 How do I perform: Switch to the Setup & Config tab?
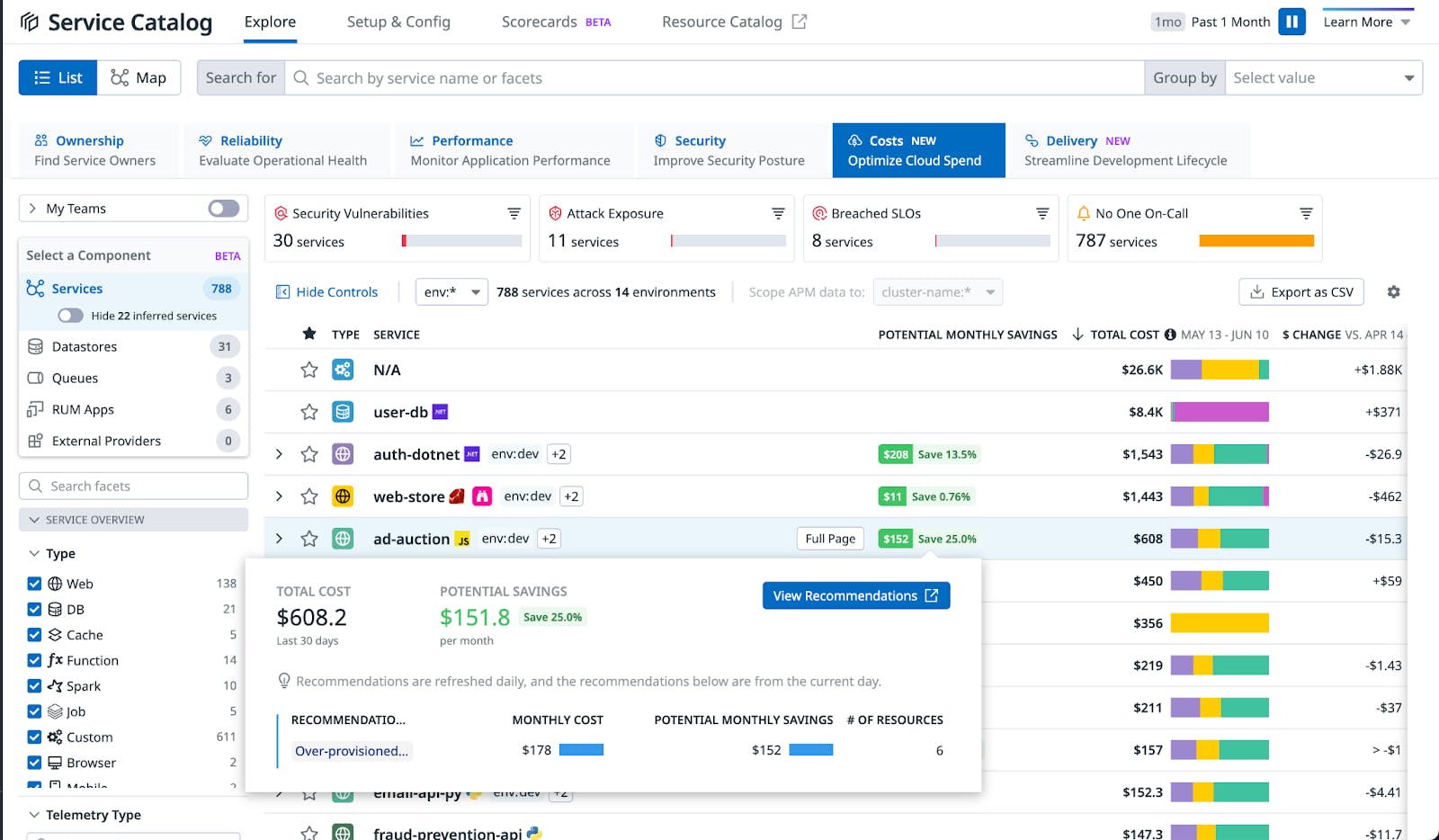[398, 22]
